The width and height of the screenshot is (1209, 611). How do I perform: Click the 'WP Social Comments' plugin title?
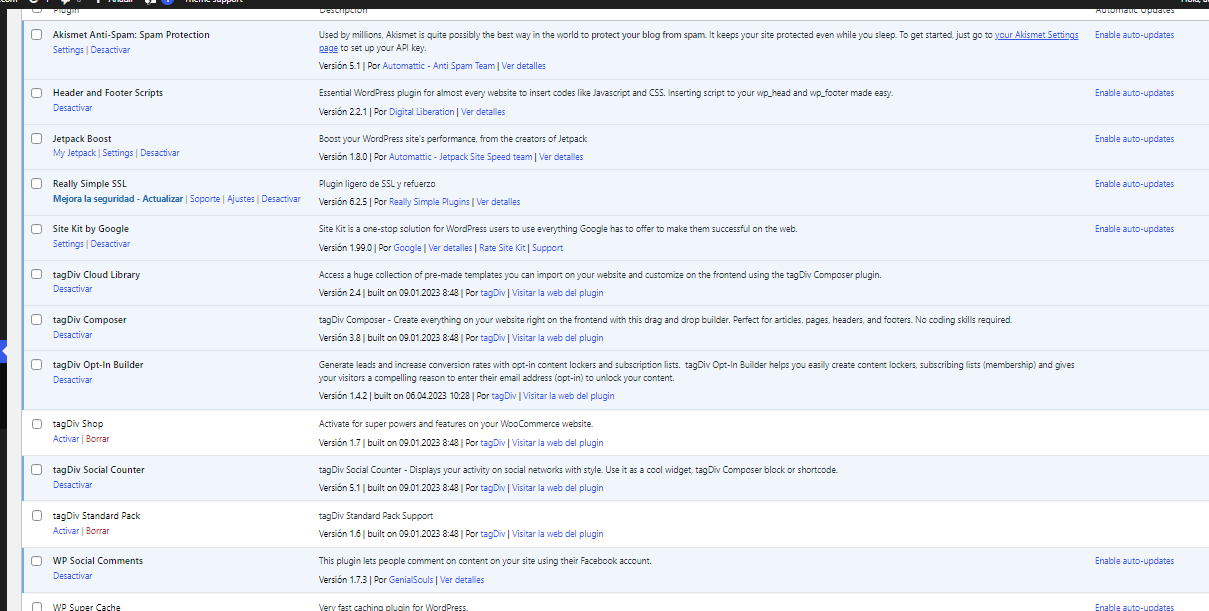pos(98,561)
